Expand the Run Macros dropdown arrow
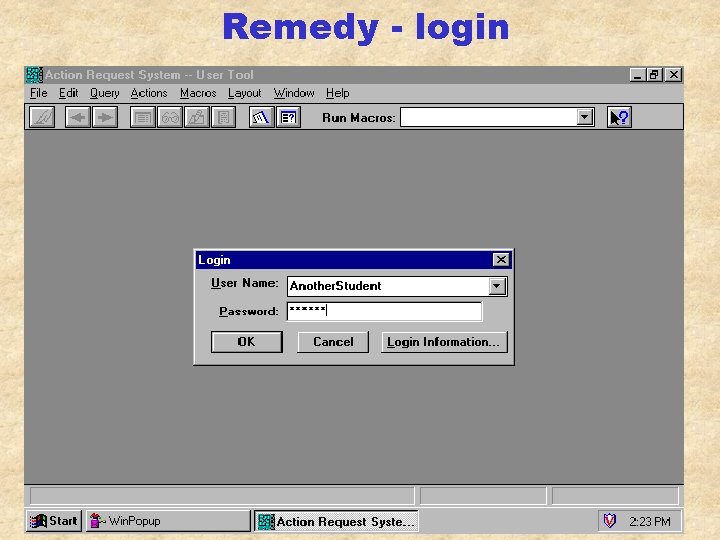Image resolution: width=720 pixels, height=540 pixels. point(585,117)
